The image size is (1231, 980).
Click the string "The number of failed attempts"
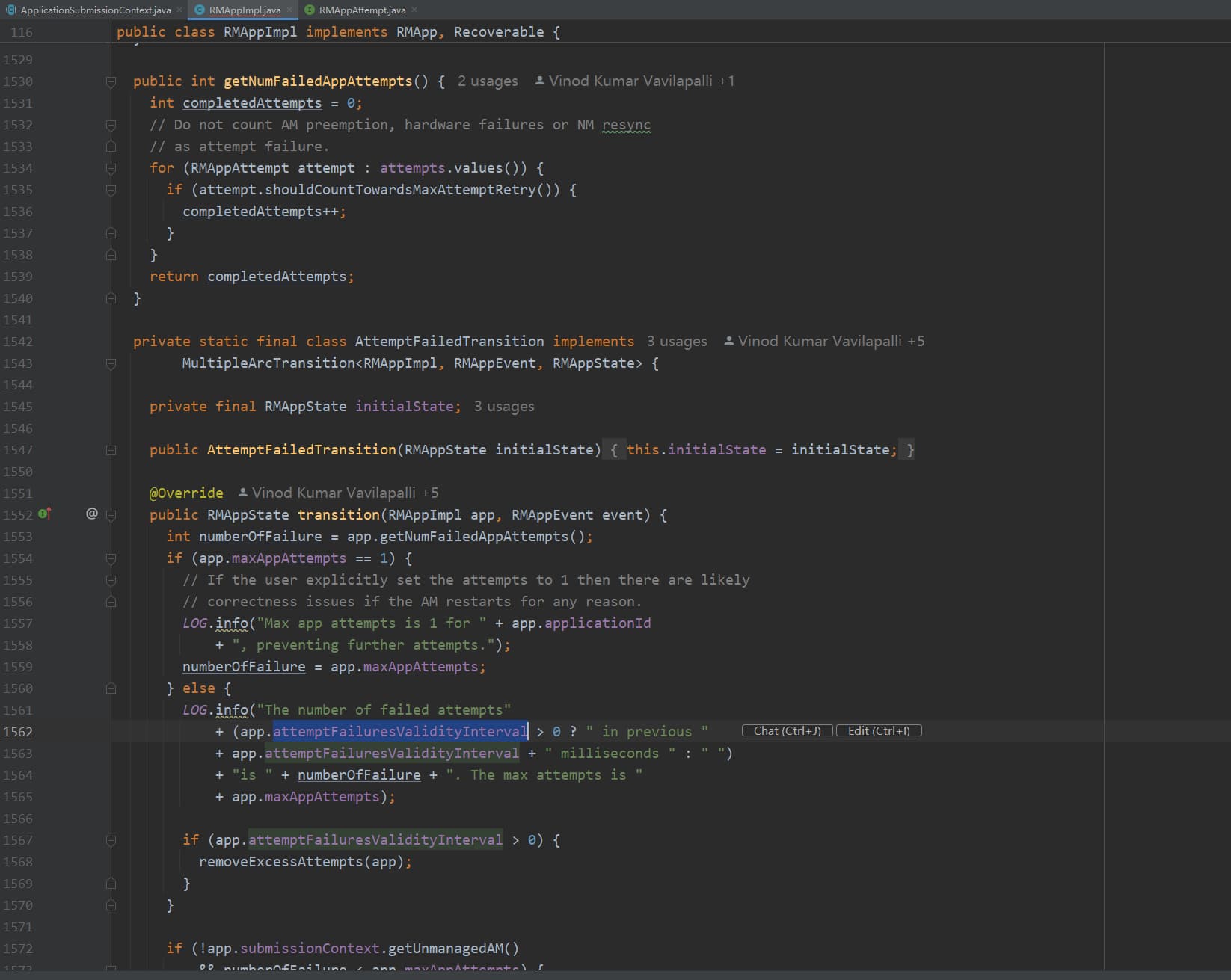click(384, 710)
